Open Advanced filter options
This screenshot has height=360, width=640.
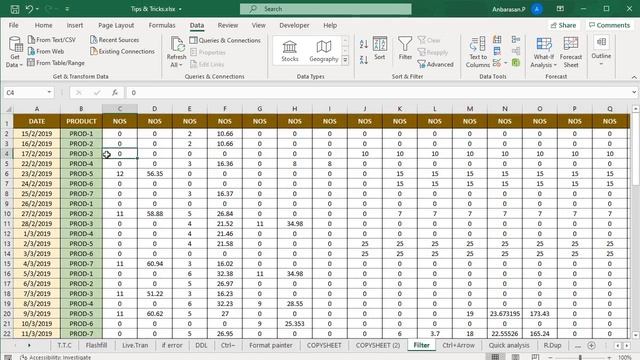click(436, 64)
